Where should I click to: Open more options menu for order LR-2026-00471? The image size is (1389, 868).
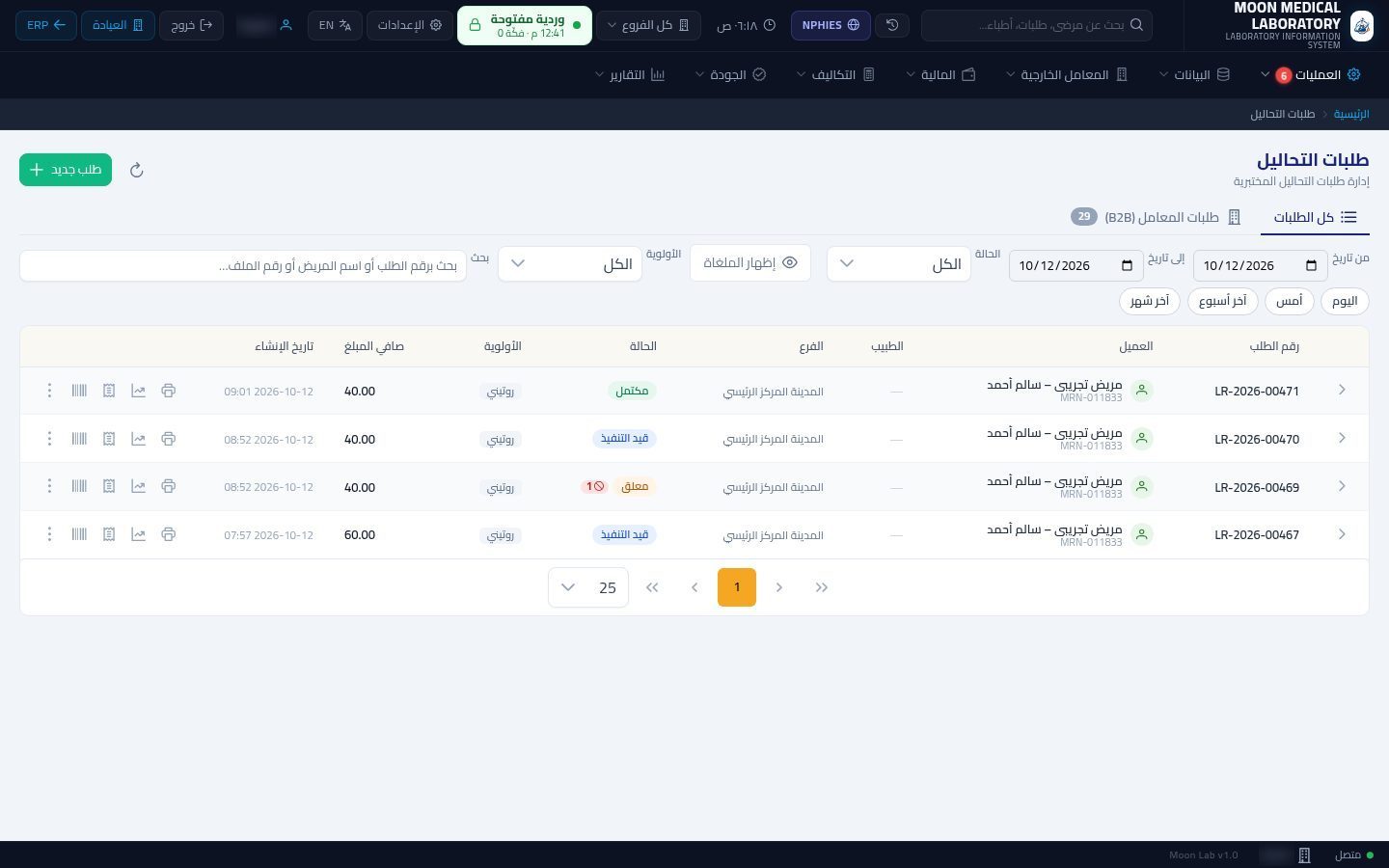(49, 391)
